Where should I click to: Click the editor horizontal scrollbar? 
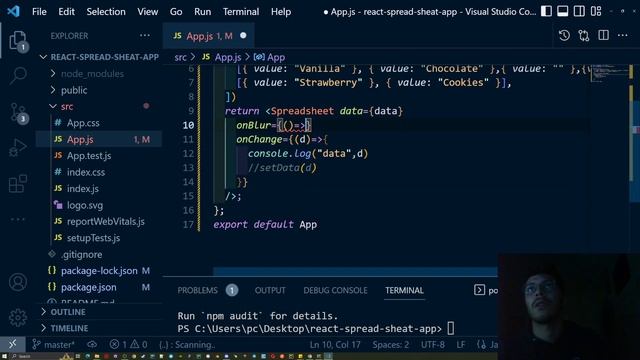355,271
